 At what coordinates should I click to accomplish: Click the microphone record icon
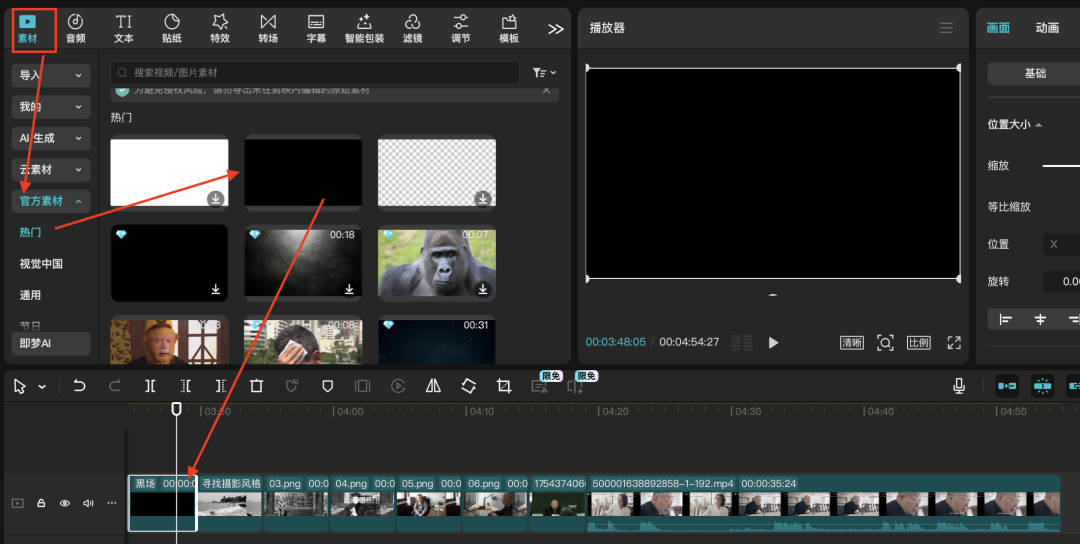click(x=959, y=386)
